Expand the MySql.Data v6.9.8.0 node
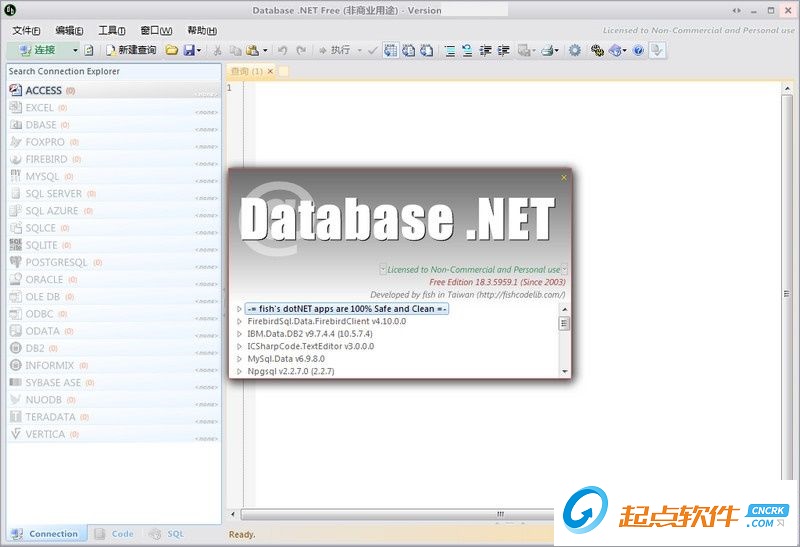Image resolution: width=800 pixels, height=547 pixels. point(239,359)
